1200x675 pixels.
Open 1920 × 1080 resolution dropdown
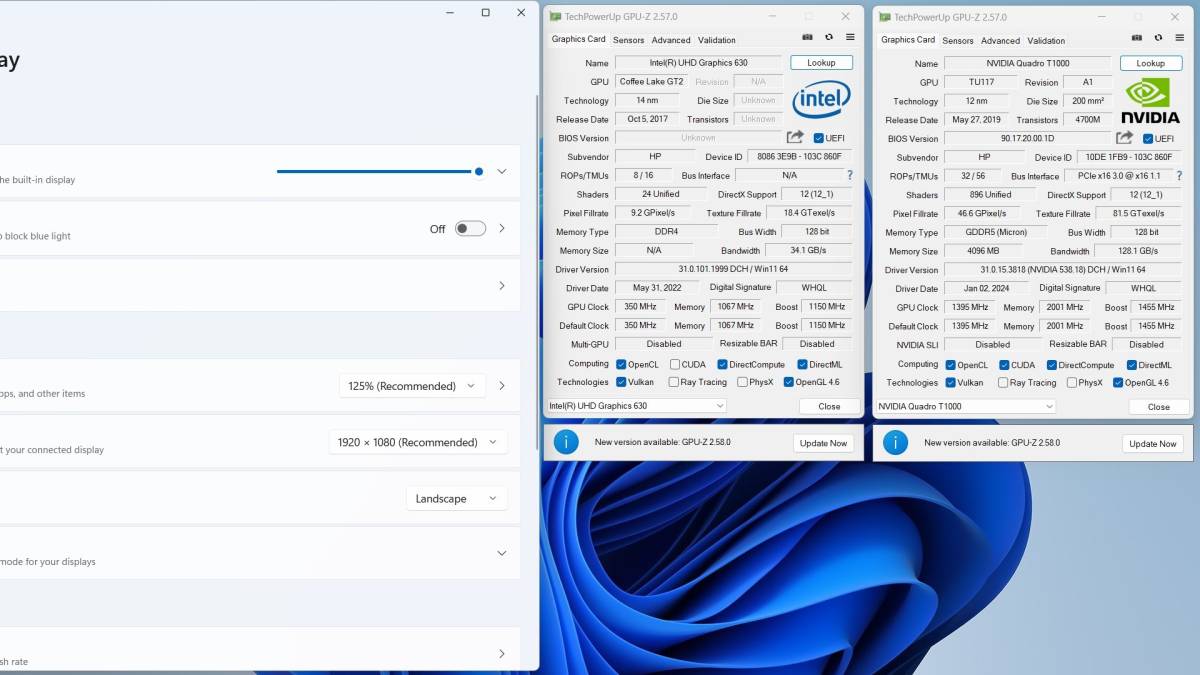point(418,442)
